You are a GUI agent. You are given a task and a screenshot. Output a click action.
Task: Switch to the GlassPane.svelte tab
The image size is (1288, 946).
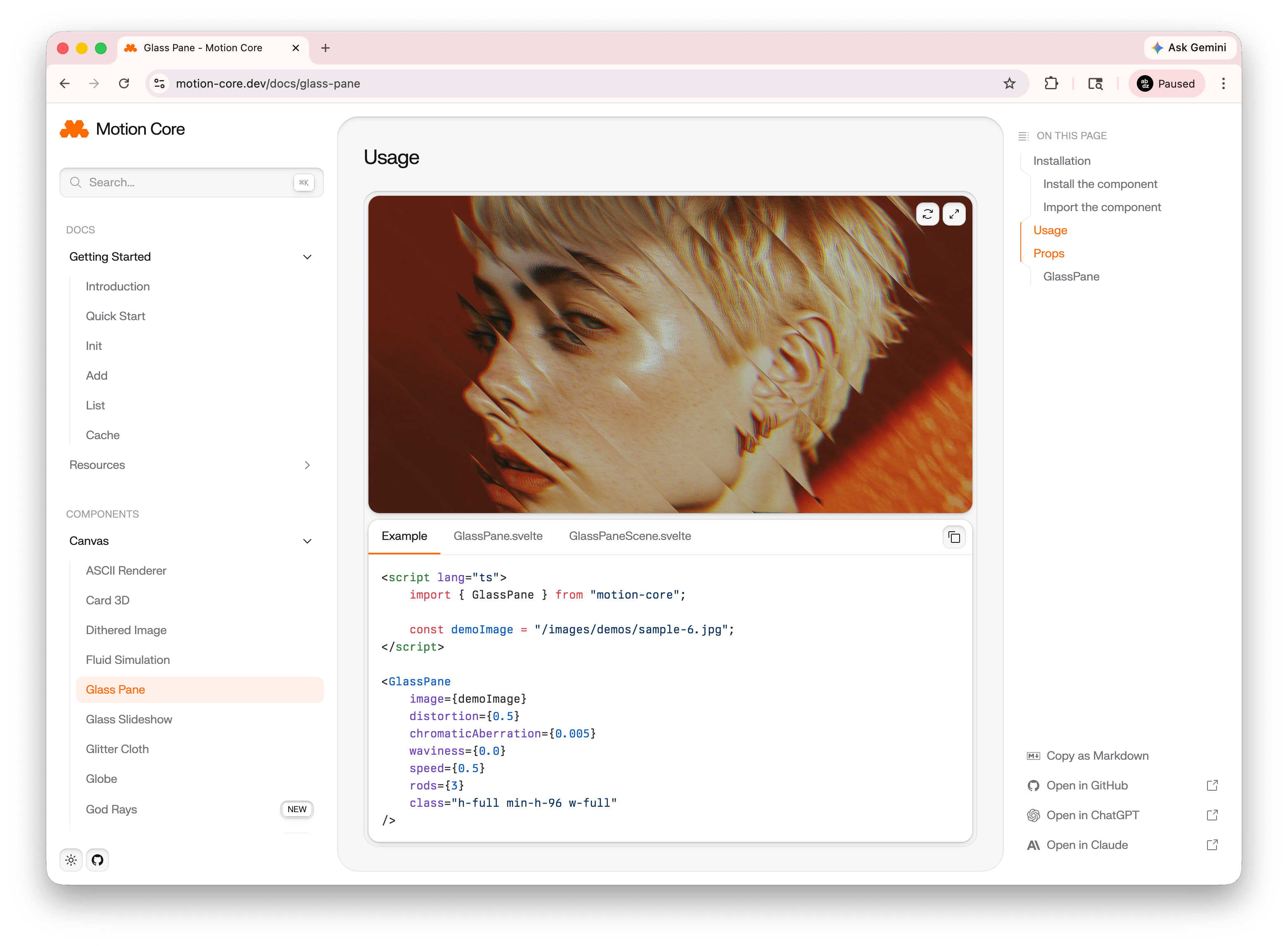coord(498,536)
